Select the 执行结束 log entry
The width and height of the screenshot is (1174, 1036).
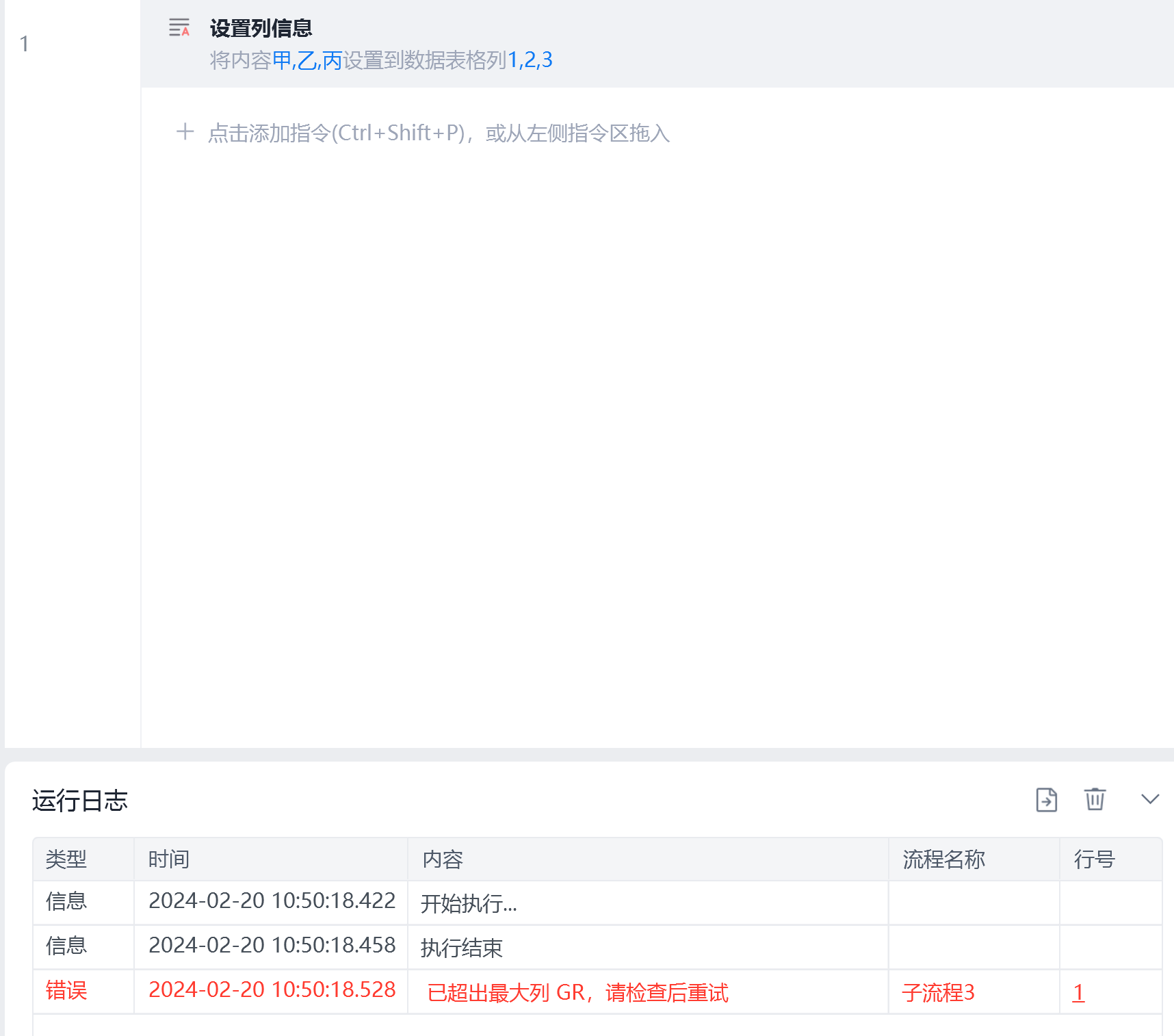(462, 948)
